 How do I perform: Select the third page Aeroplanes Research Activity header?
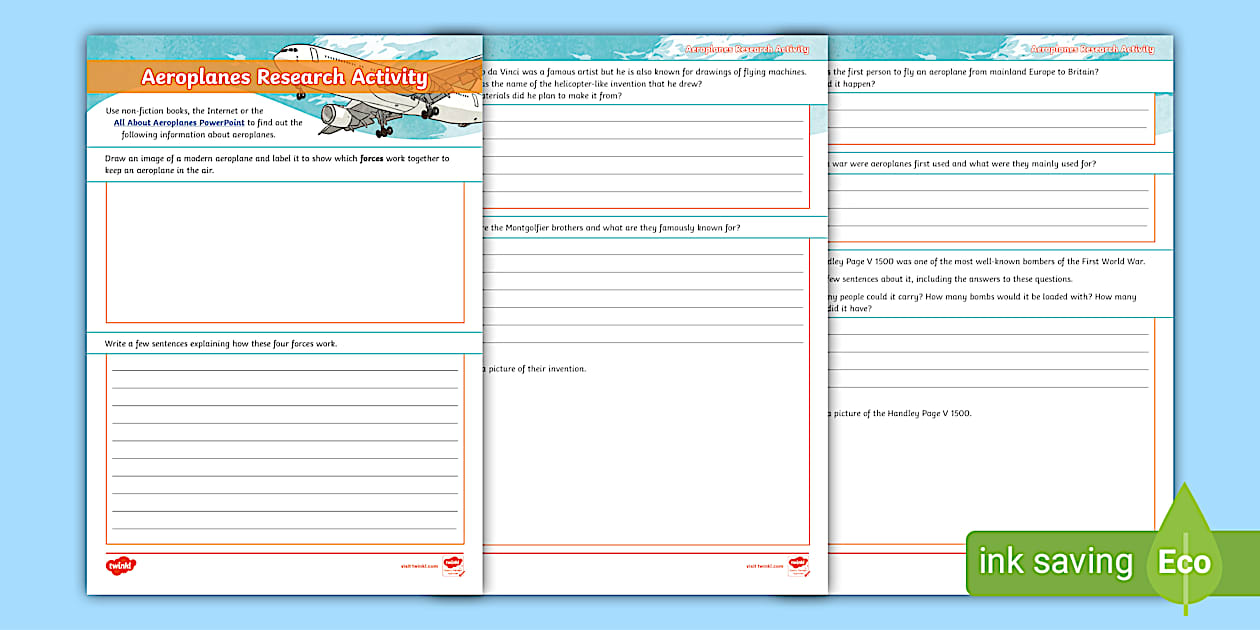tap(1091, 49)
